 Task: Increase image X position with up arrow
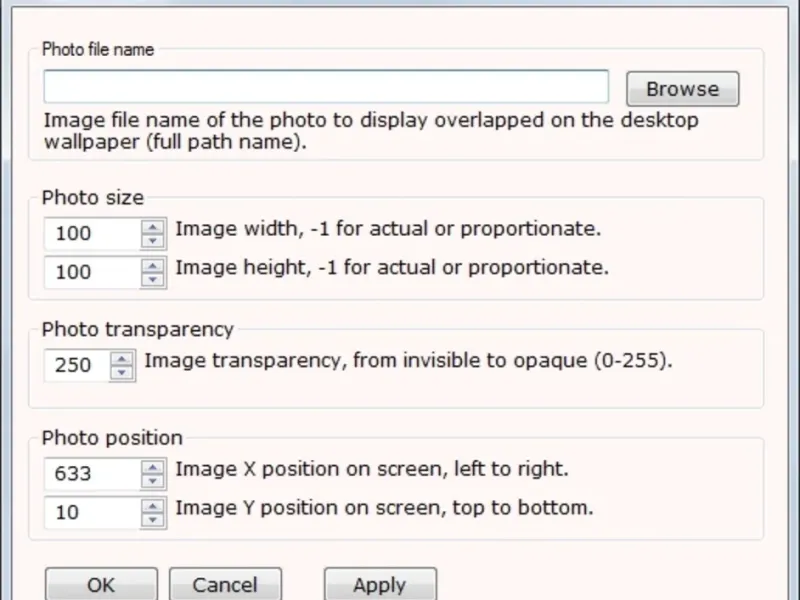153,467
